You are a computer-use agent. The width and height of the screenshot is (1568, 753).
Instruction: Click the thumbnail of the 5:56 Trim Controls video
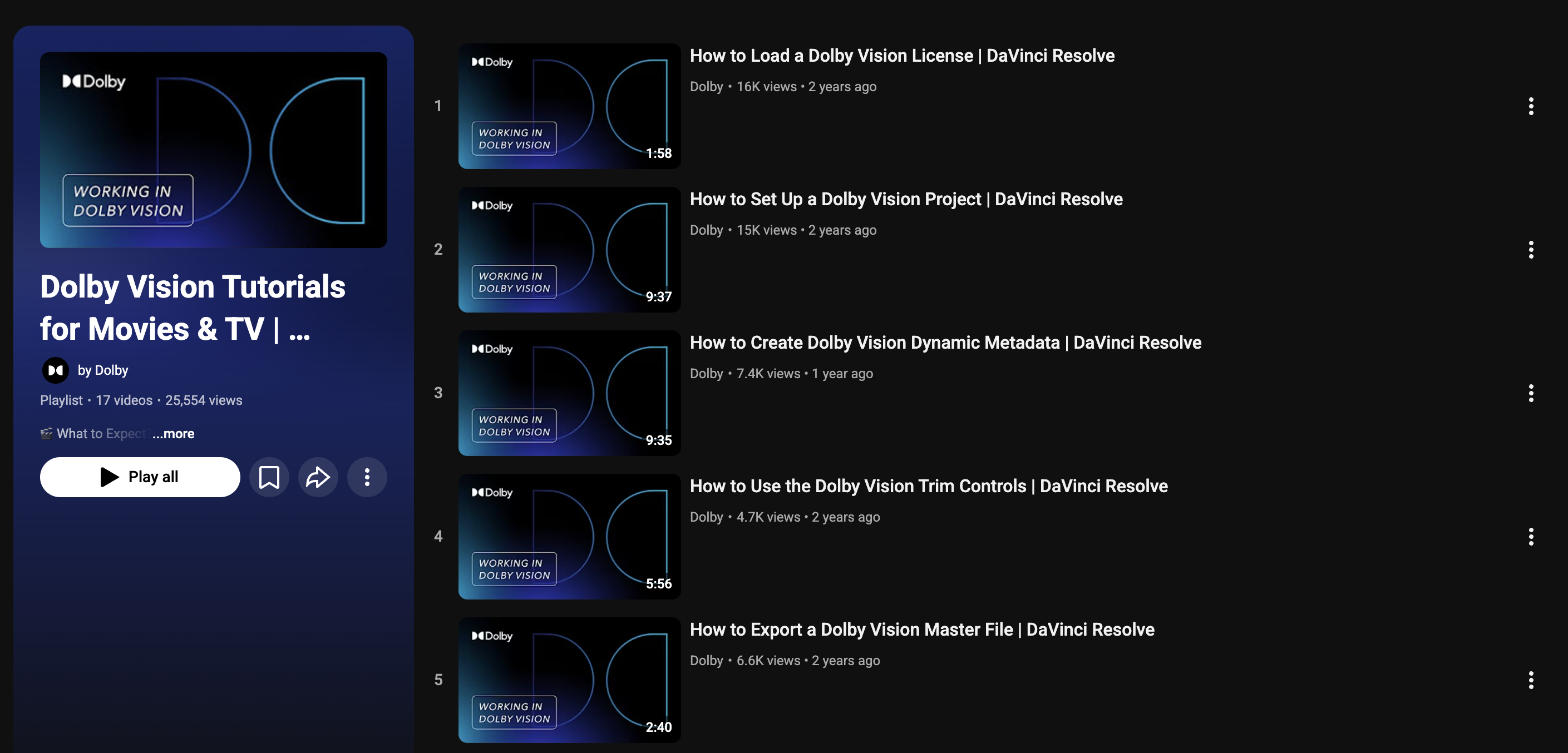569,537
